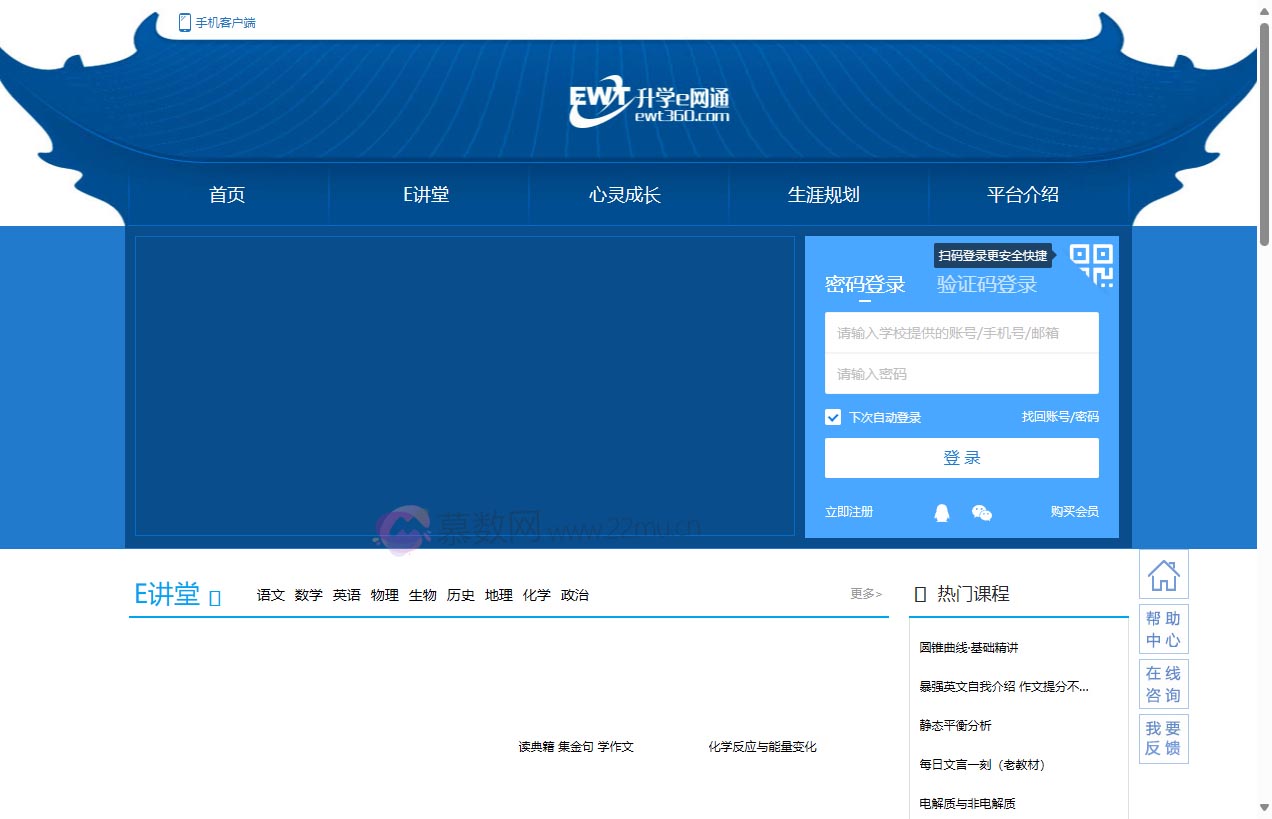
Task: Click 立即注册 to register
Action: coord(848,511)
